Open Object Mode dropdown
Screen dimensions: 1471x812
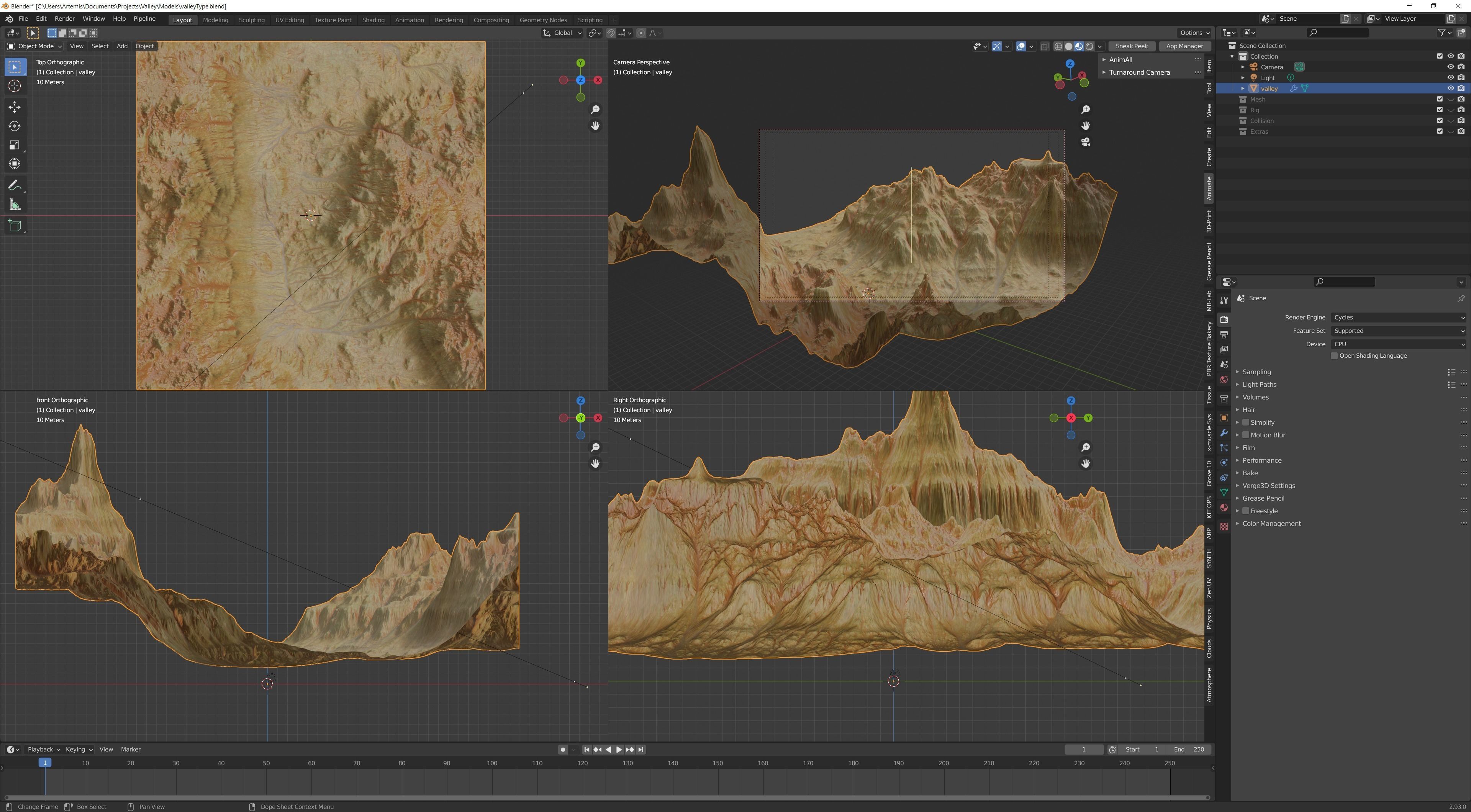[35, 46]
